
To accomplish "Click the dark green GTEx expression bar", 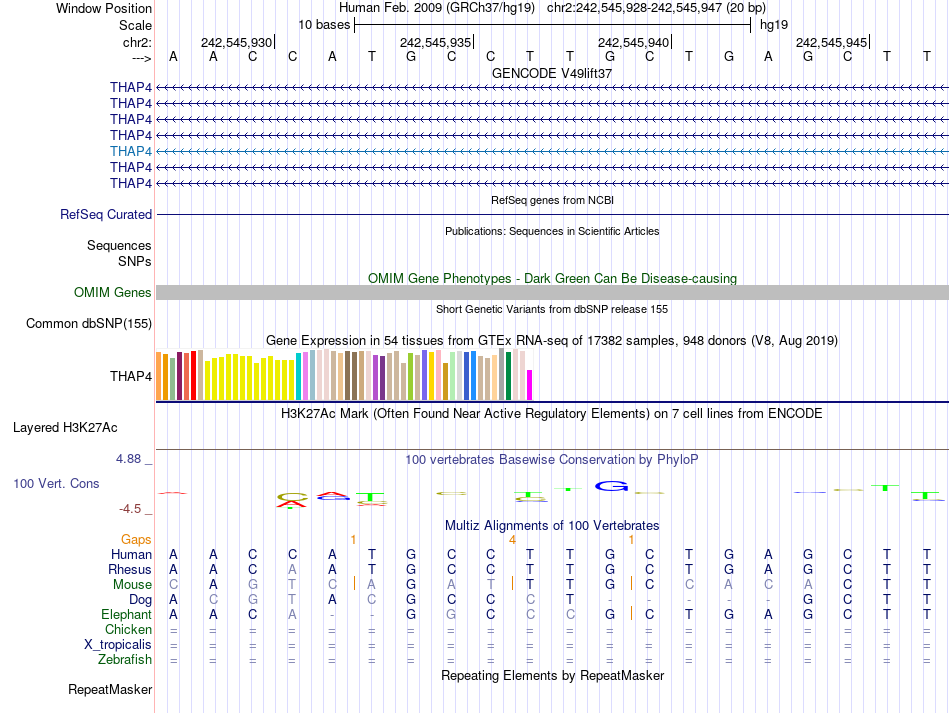I will [509, 376].
